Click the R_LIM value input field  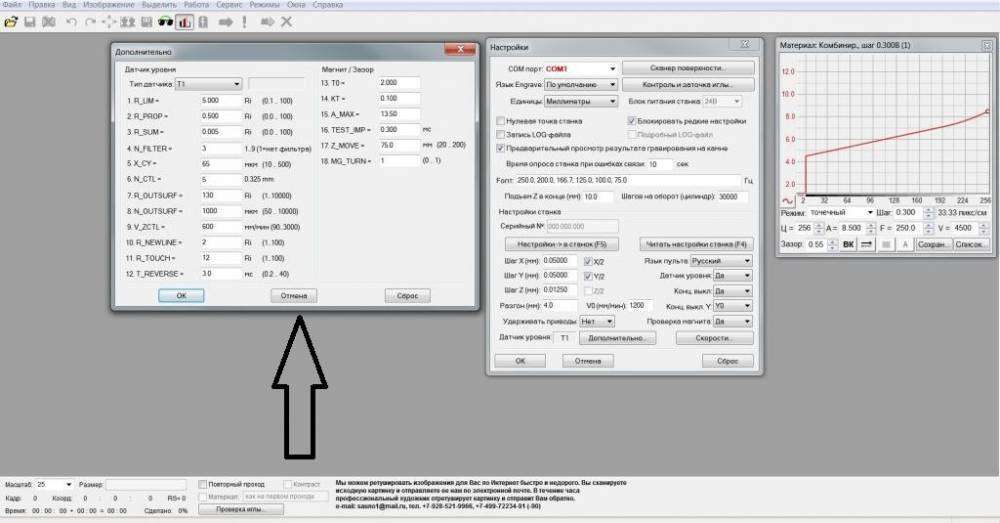pyautogui.click(x=219, y=101)
